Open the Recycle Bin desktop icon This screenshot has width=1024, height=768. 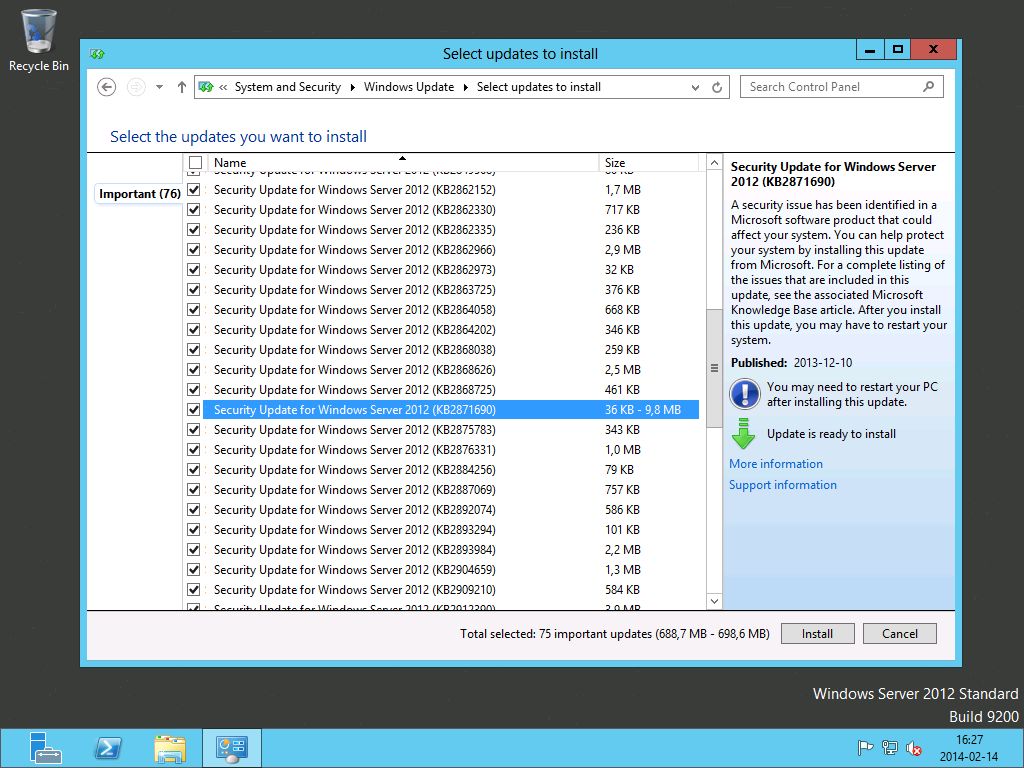(39, 40)
